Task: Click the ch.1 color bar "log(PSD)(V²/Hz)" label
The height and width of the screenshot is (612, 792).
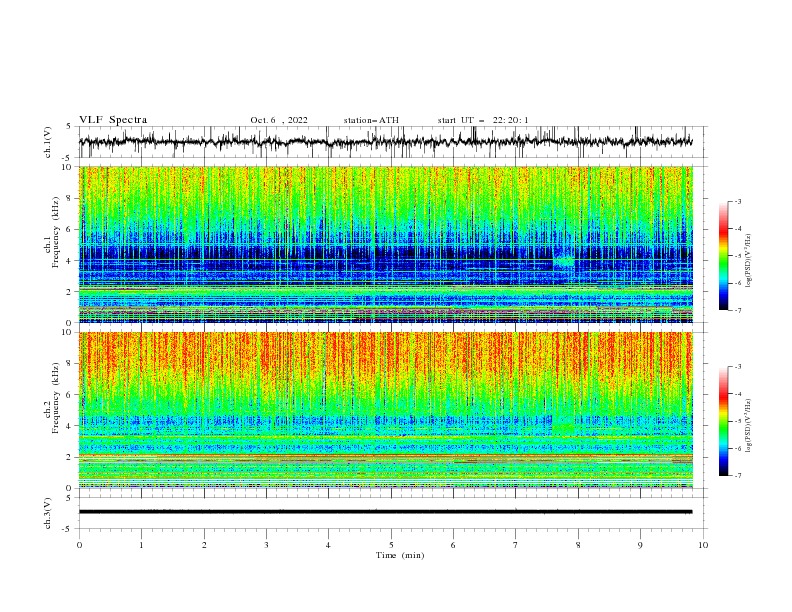Action: 749,261
